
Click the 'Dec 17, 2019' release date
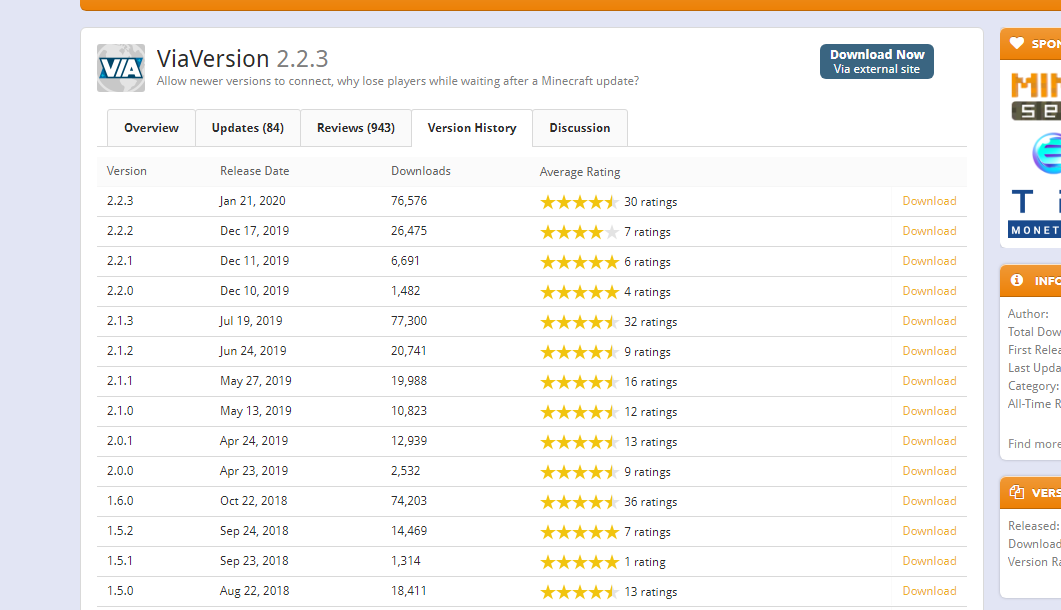254,231
